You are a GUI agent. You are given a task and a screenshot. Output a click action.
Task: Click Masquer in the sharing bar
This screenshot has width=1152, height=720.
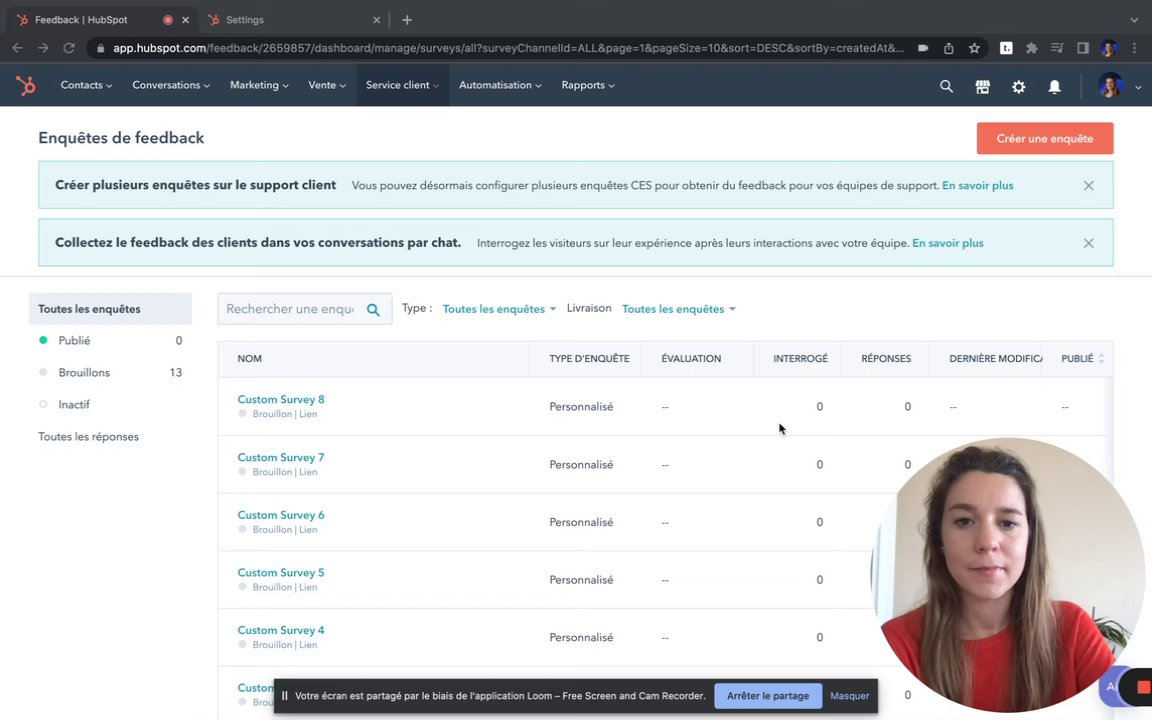(x=849, y=696)
